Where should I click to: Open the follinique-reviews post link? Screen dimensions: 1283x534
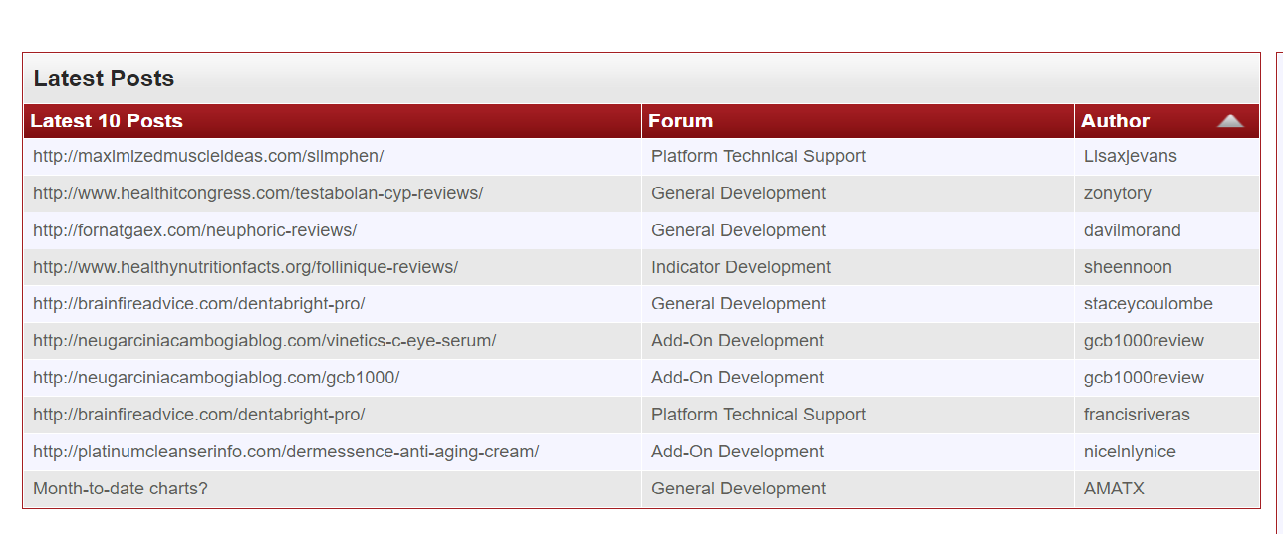click(x=245, y=267)
